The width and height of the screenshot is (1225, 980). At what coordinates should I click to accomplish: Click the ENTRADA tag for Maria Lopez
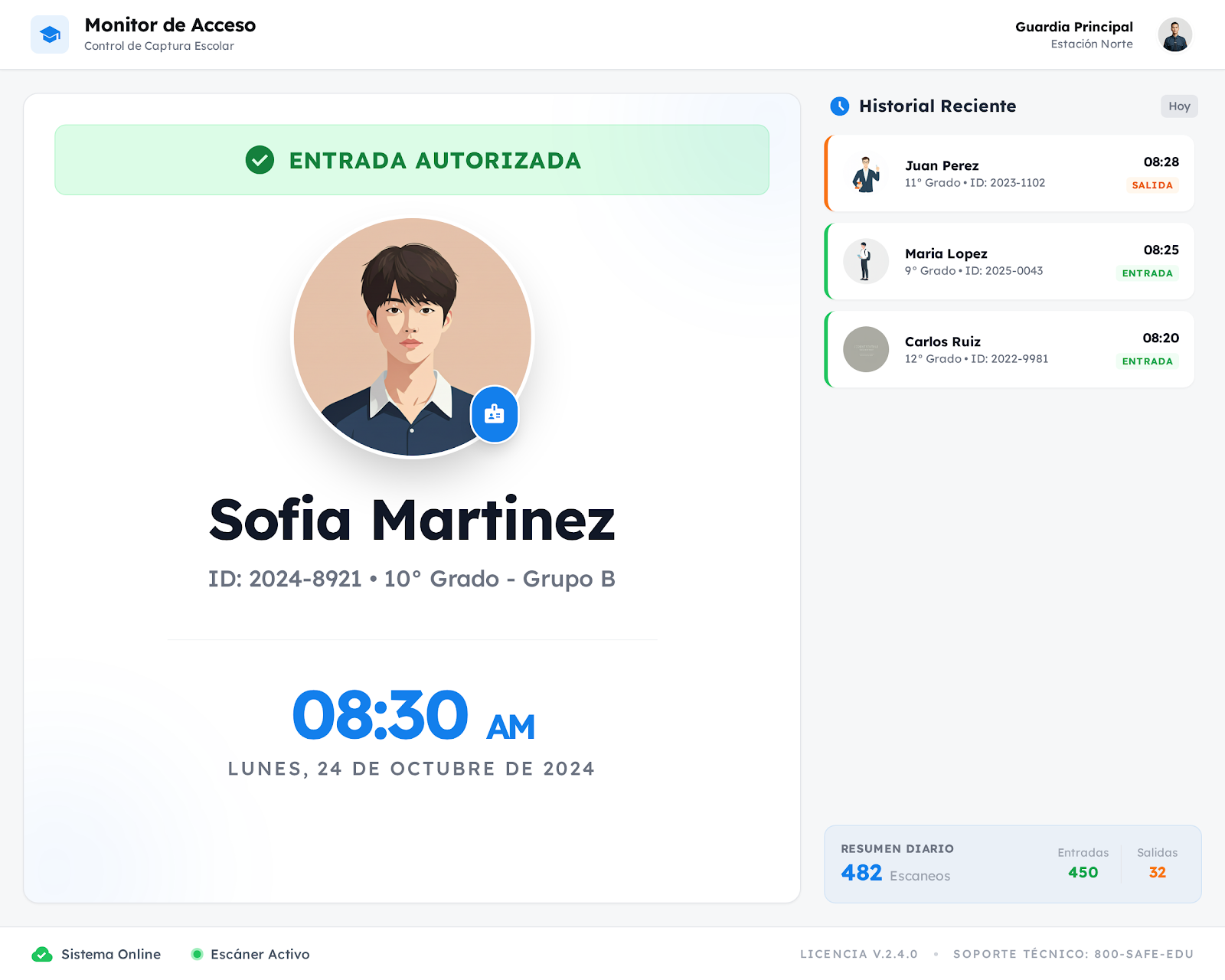(1147, 273)
